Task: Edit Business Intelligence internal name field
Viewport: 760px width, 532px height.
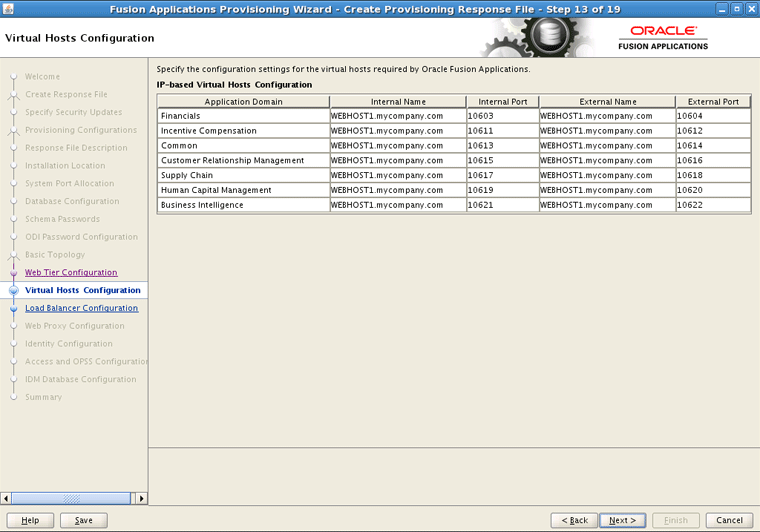Action: [398, 205]
